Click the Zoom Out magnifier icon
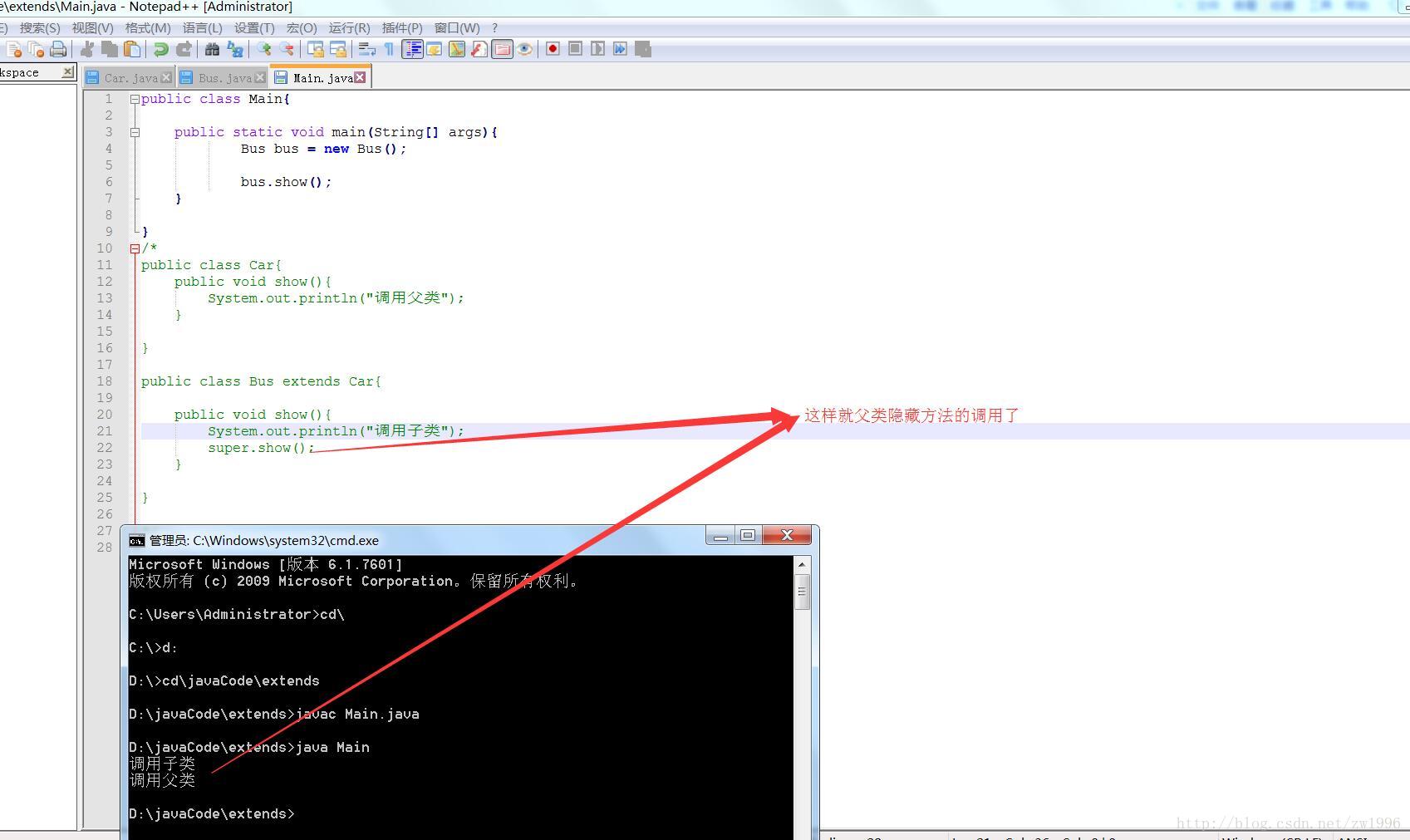Viewport: 1410px width, 840px height. [287, 49]
